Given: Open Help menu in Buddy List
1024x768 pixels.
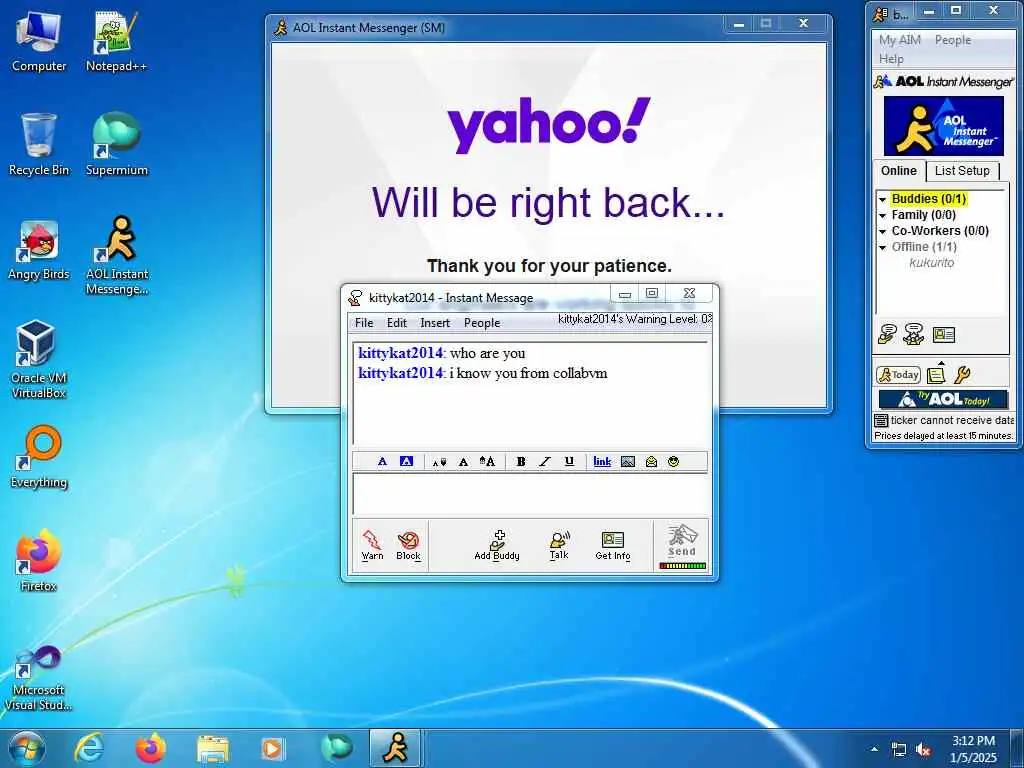Looking at the screenshot, I should [891, 59].
